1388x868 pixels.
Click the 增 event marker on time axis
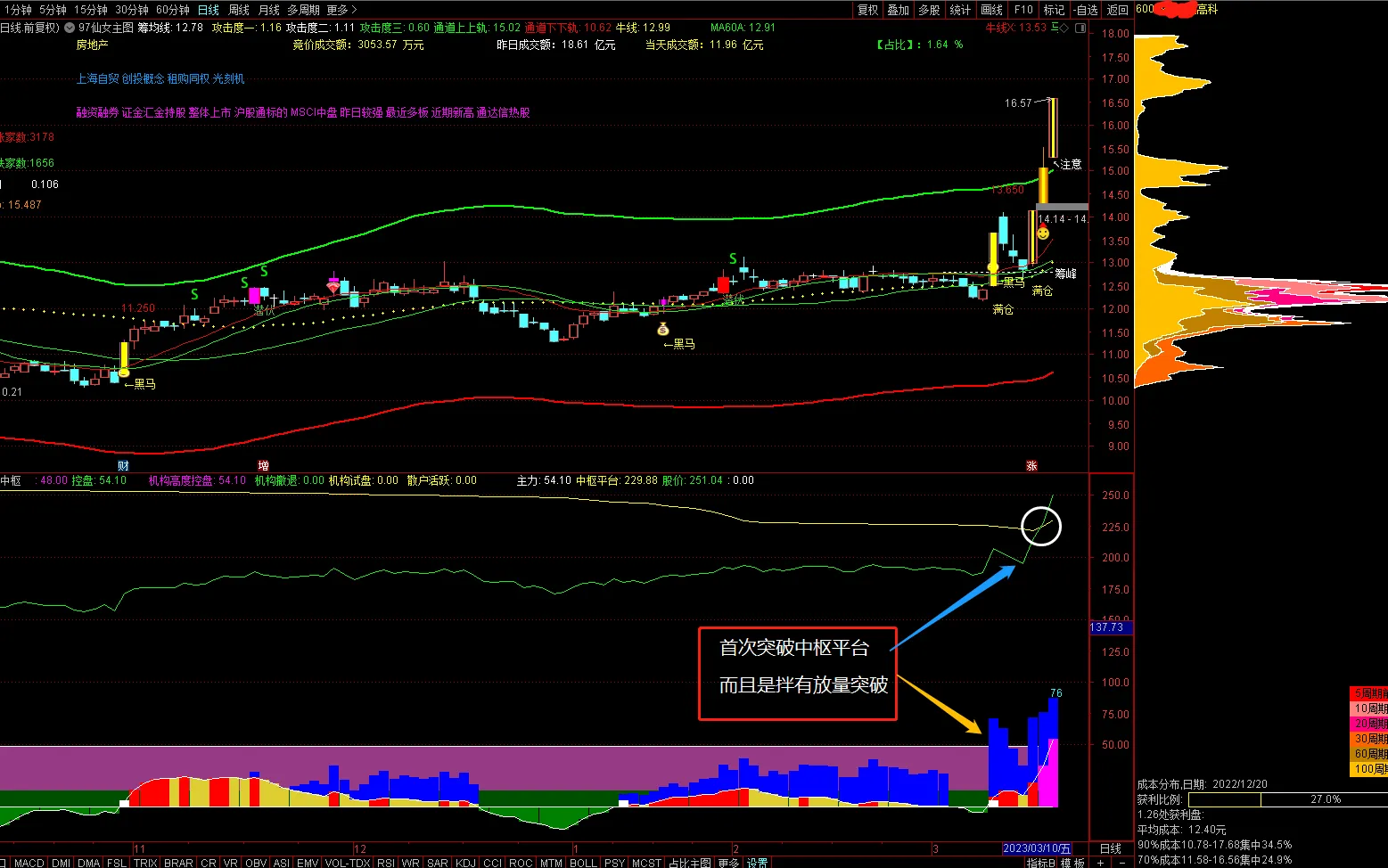pos(263,466)
